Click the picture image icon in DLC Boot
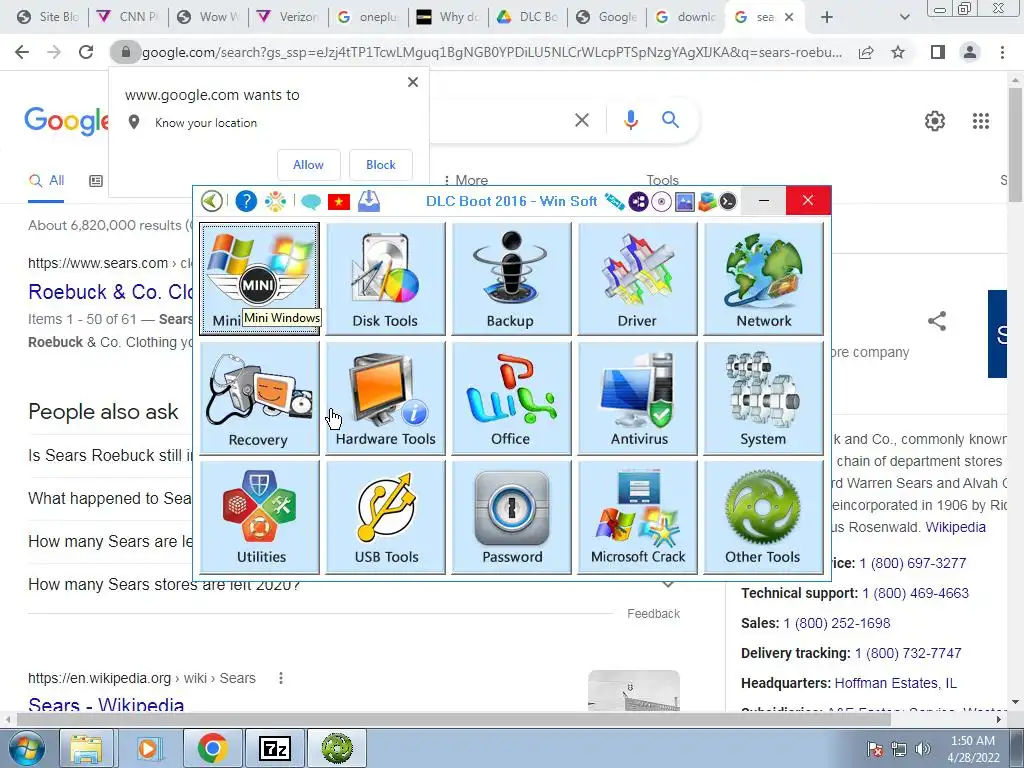Screen dimensions: 1024x768 684,201
